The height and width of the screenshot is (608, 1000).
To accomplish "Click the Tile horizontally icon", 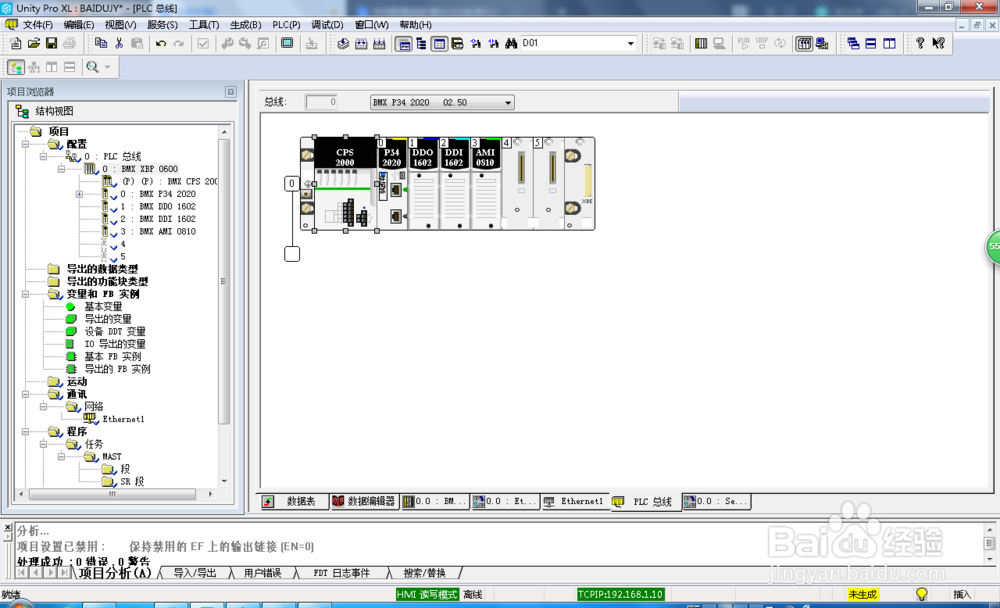I will [x=871, y=43].
